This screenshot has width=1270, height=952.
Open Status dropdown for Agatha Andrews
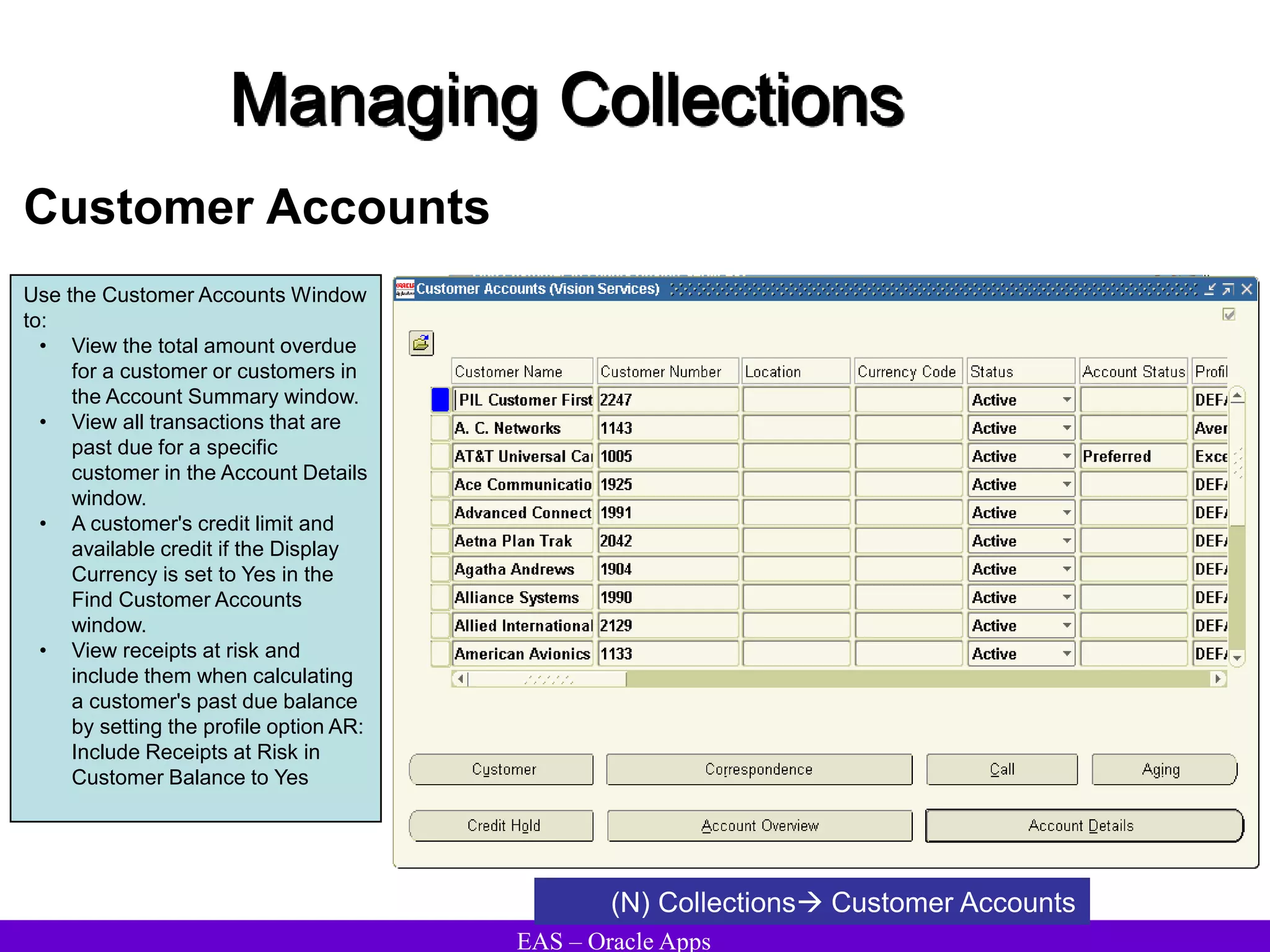1067,569
